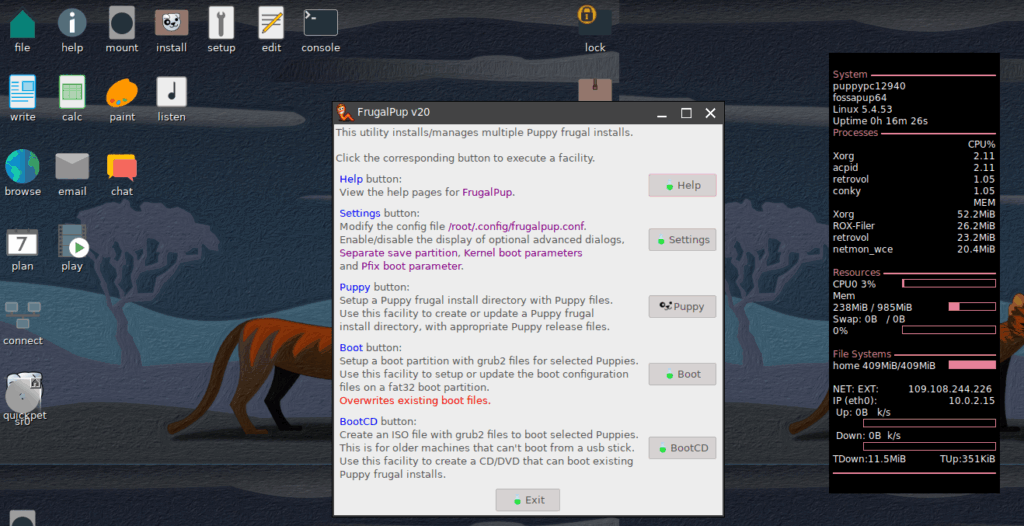Click the 'TUp:351KiB' total upload text
The height and width of the screenshot is (526, 1024).
[x=967, y=459]
